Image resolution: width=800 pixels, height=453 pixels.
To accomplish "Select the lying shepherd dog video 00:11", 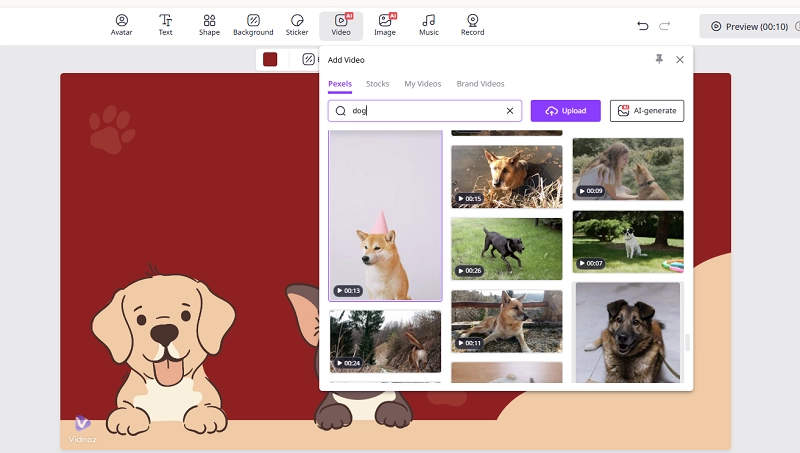I will click(507, 321).
